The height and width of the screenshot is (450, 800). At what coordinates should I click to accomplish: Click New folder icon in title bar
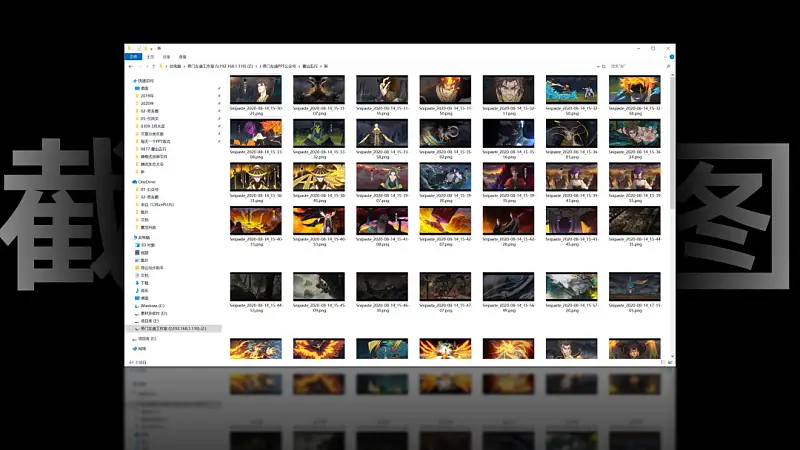pos(145,48)
